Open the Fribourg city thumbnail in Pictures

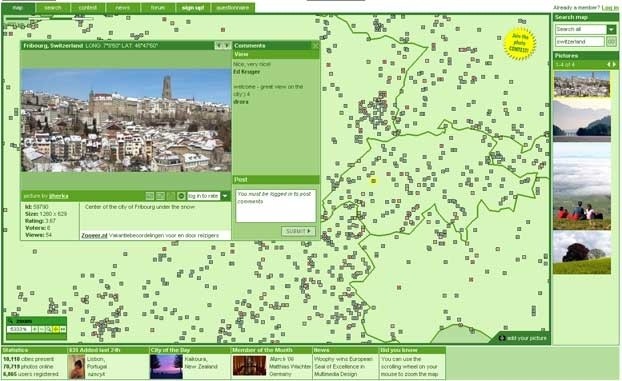pyautogui.click(x=582, y=84)
